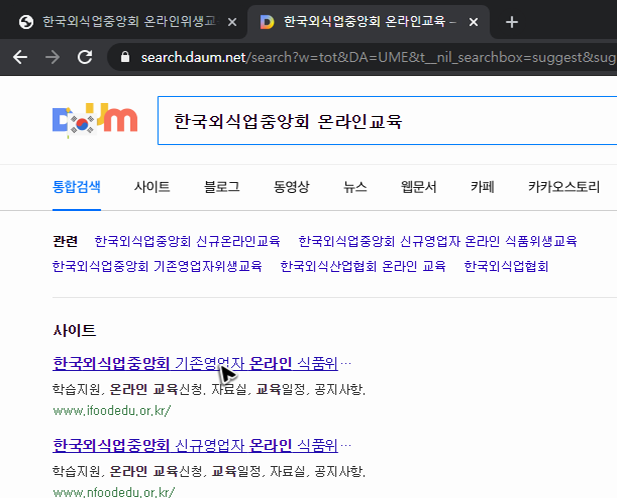Screen dimensions: 617x498
Task: Focus the Daum search box
Action: click(x=387, y=120)
